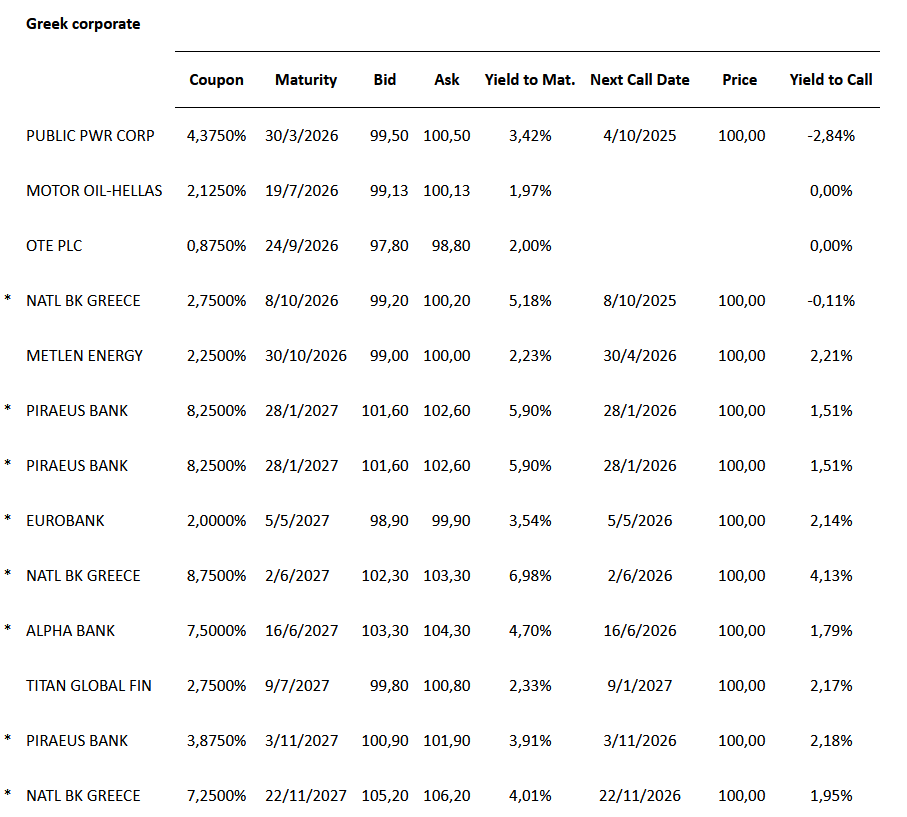The width and height of the screenshot is (907, 817).
Task: Click the Next Call Date header
Action: point(640,80)
